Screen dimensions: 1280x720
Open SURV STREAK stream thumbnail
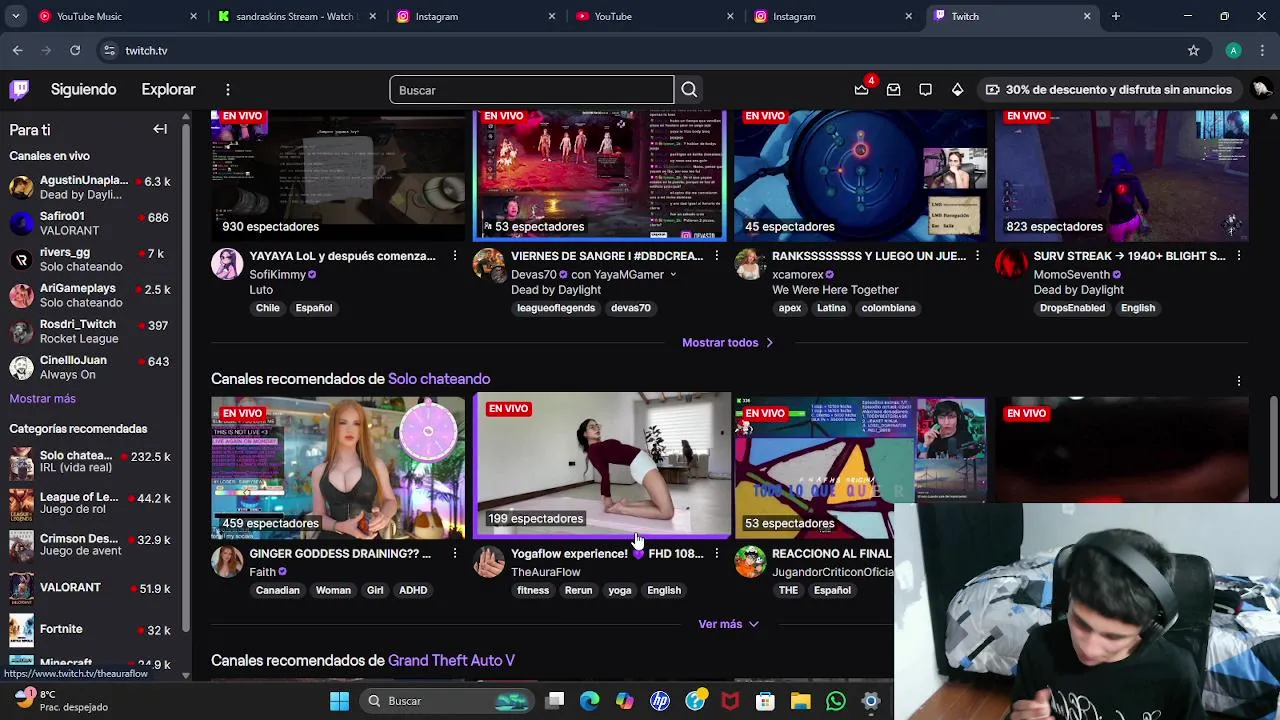1122,175
